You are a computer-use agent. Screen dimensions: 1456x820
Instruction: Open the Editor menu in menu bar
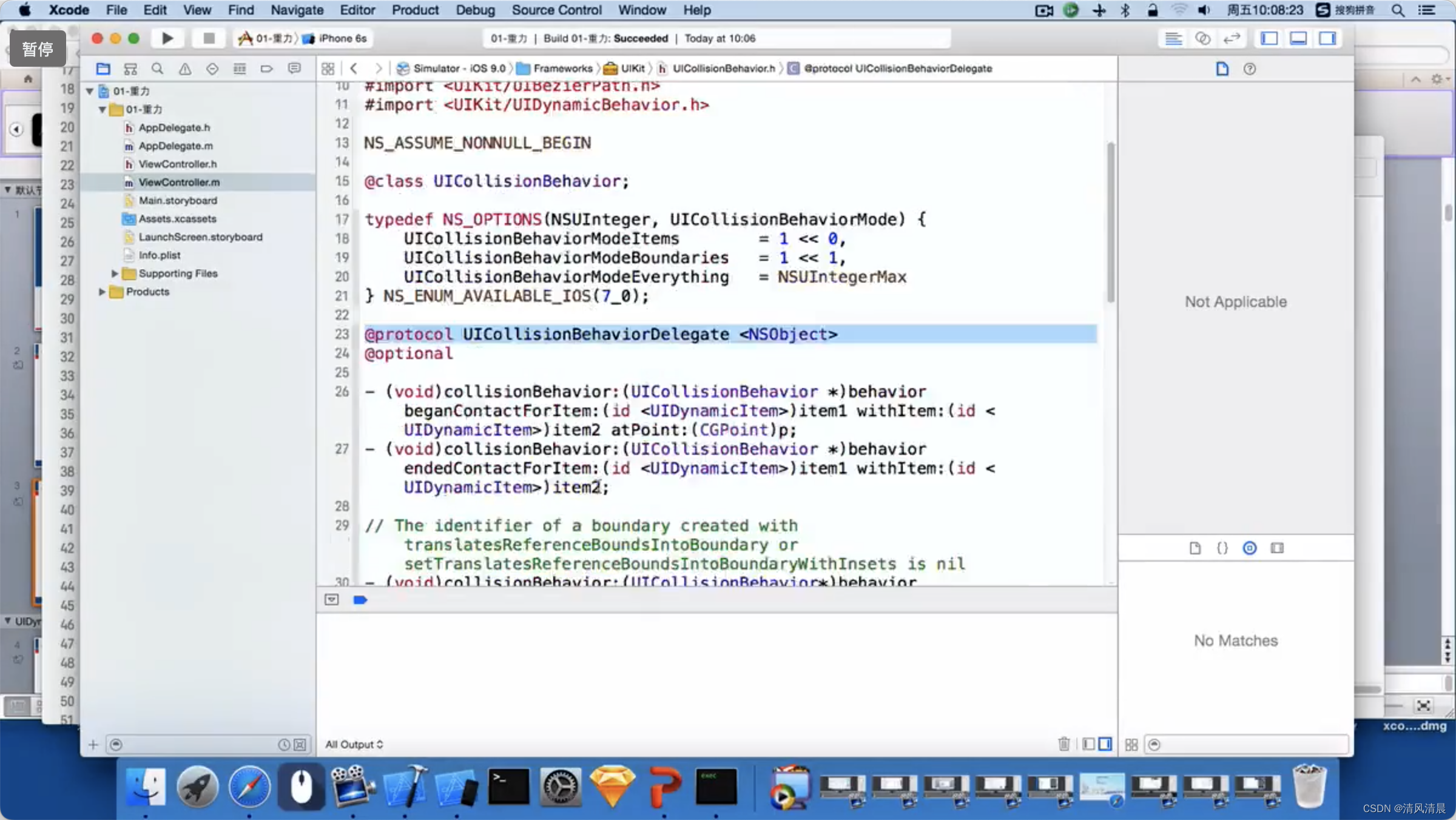(x=356, y=10)
